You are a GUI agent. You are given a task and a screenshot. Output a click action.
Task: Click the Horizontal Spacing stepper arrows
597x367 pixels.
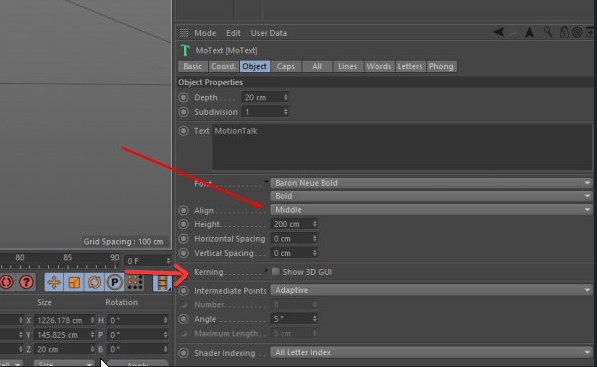[314, 239]
